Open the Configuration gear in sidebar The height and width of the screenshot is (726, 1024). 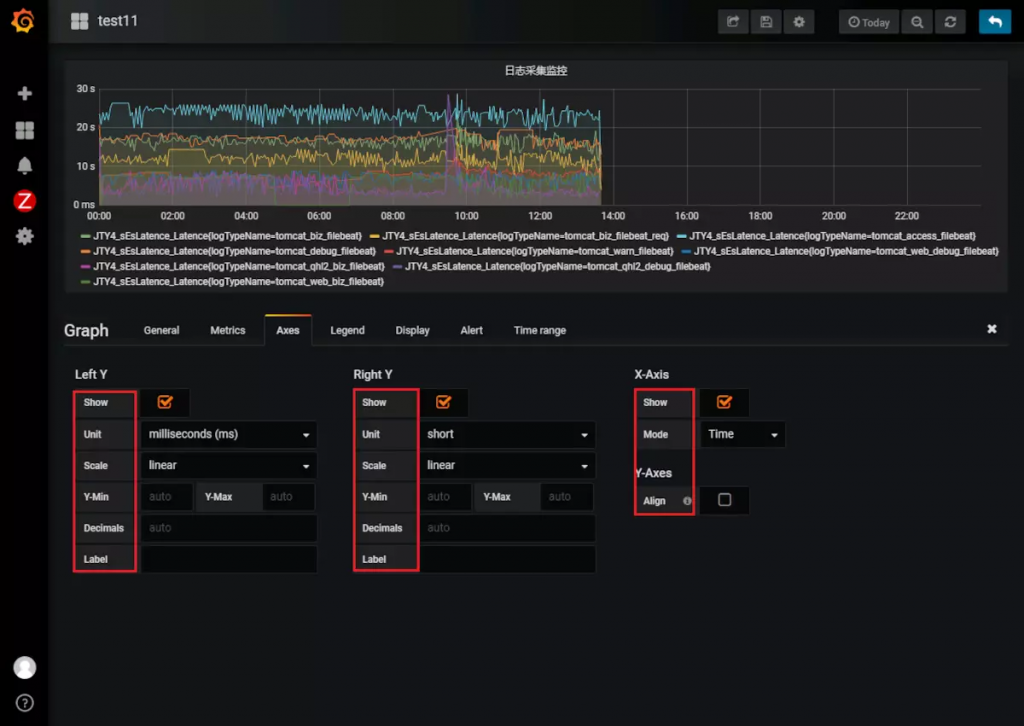click(25, 236)
